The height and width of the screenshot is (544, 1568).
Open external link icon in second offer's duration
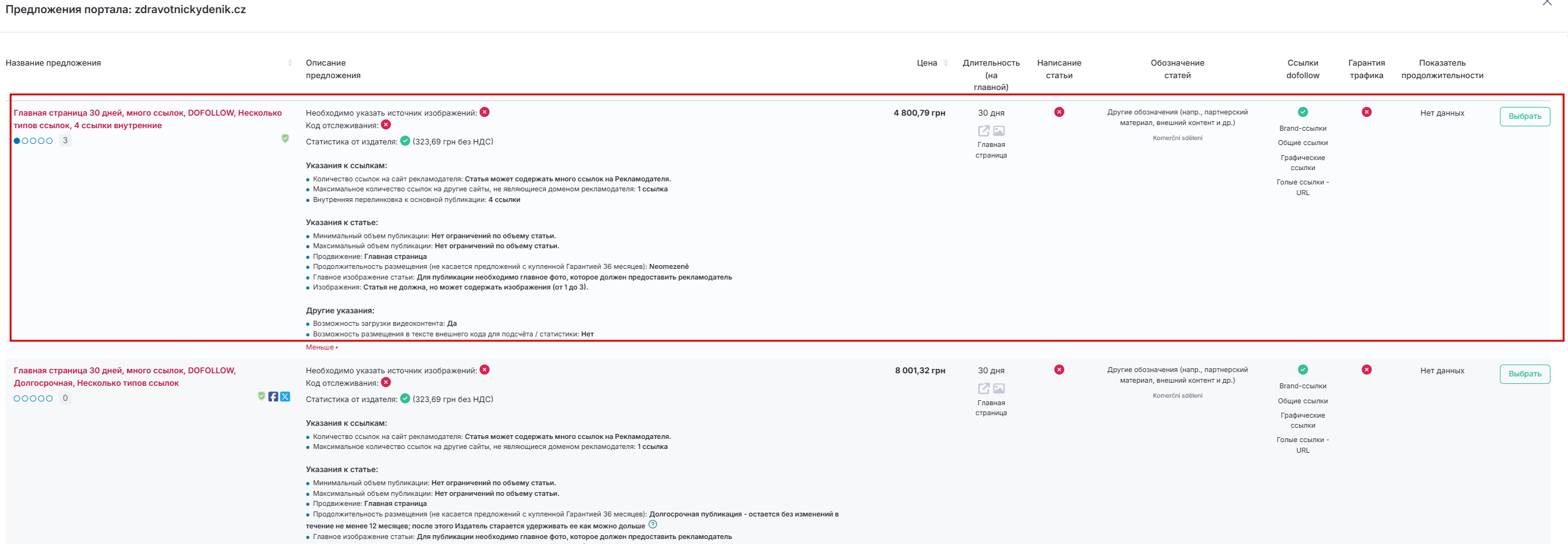click(x=984, y=388)
